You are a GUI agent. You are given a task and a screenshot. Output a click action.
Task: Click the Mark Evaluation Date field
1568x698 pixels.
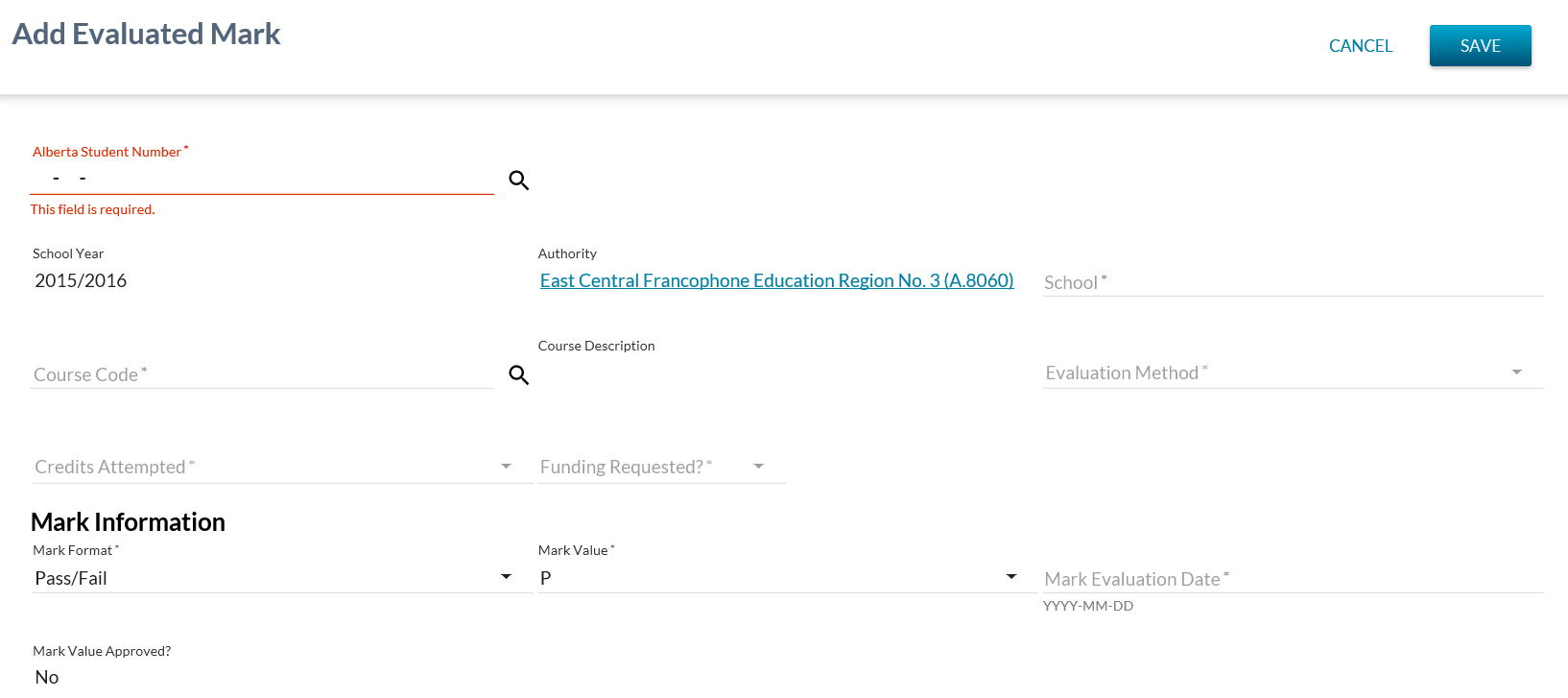(x=1292, y=579)
